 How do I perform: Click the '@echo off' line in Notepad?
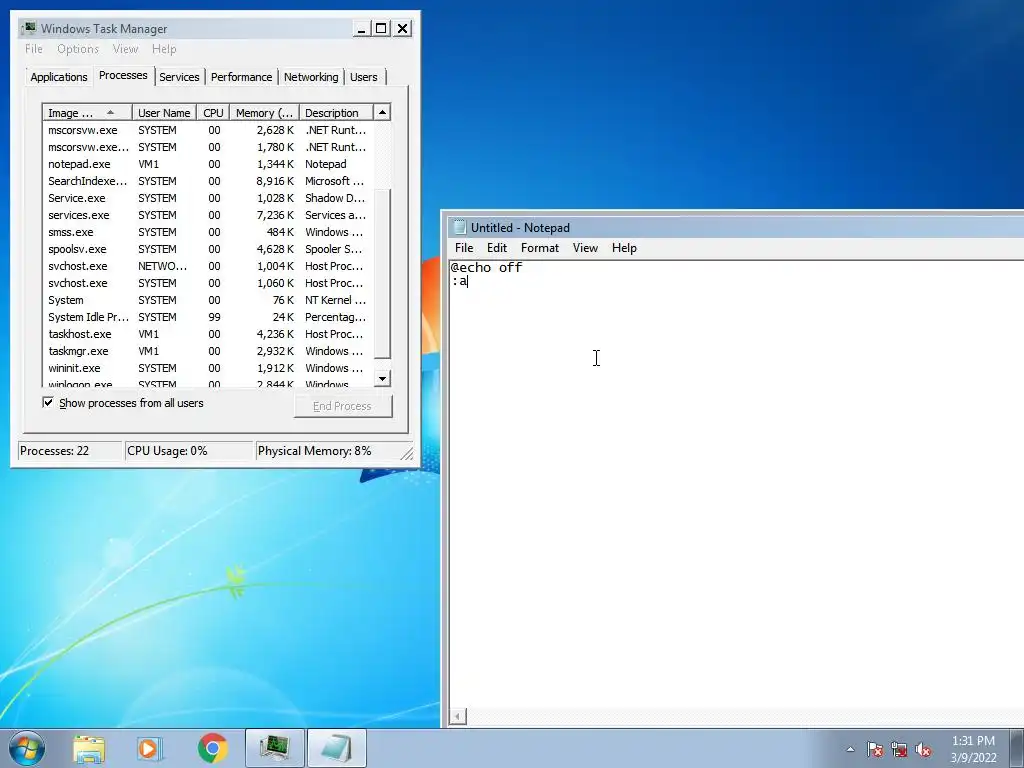click(487, 267)
